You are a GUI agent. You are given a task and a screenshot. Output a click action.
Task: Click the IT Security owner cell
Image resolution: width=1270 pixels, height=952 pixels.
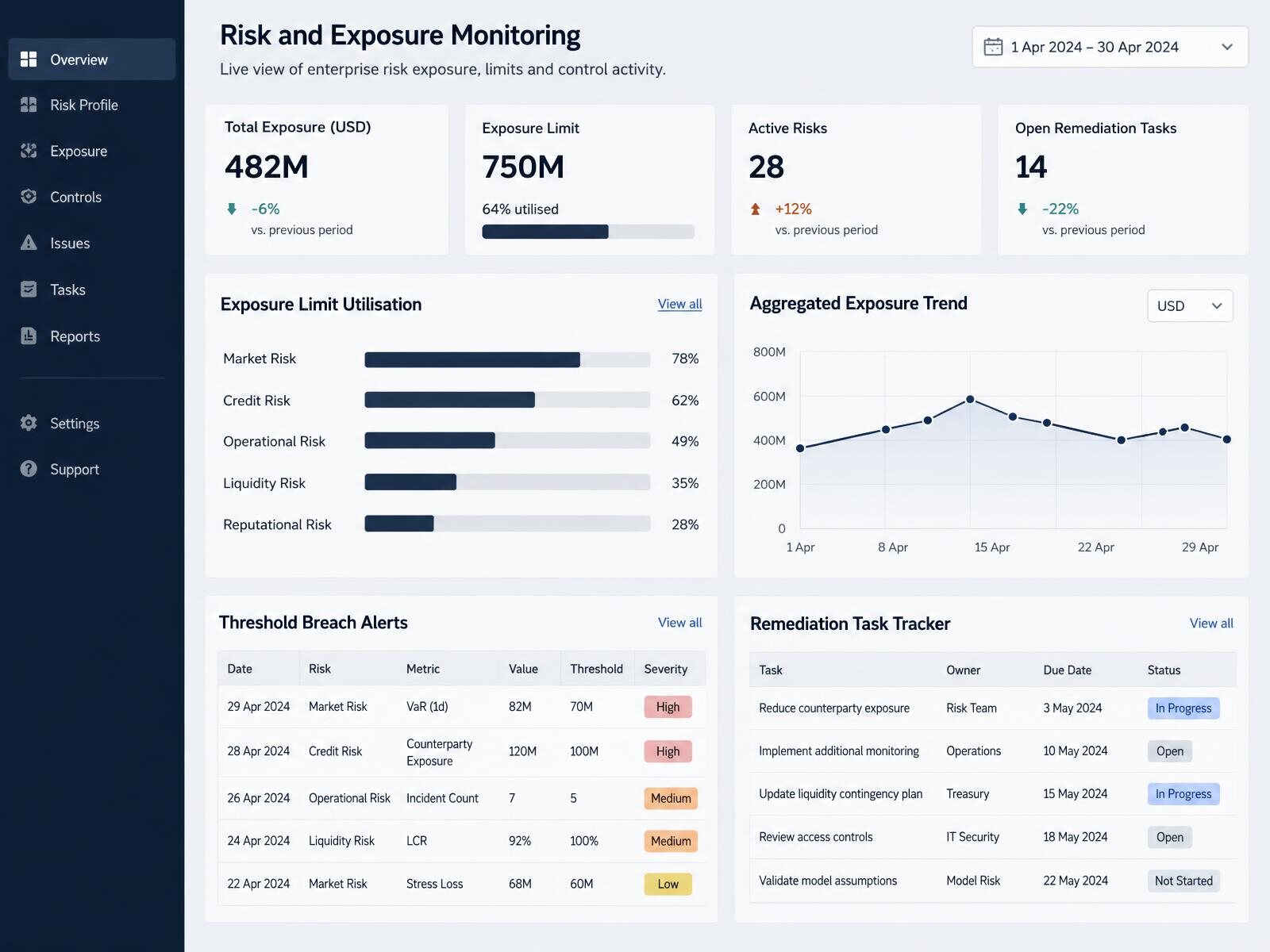tap(972, 837)
